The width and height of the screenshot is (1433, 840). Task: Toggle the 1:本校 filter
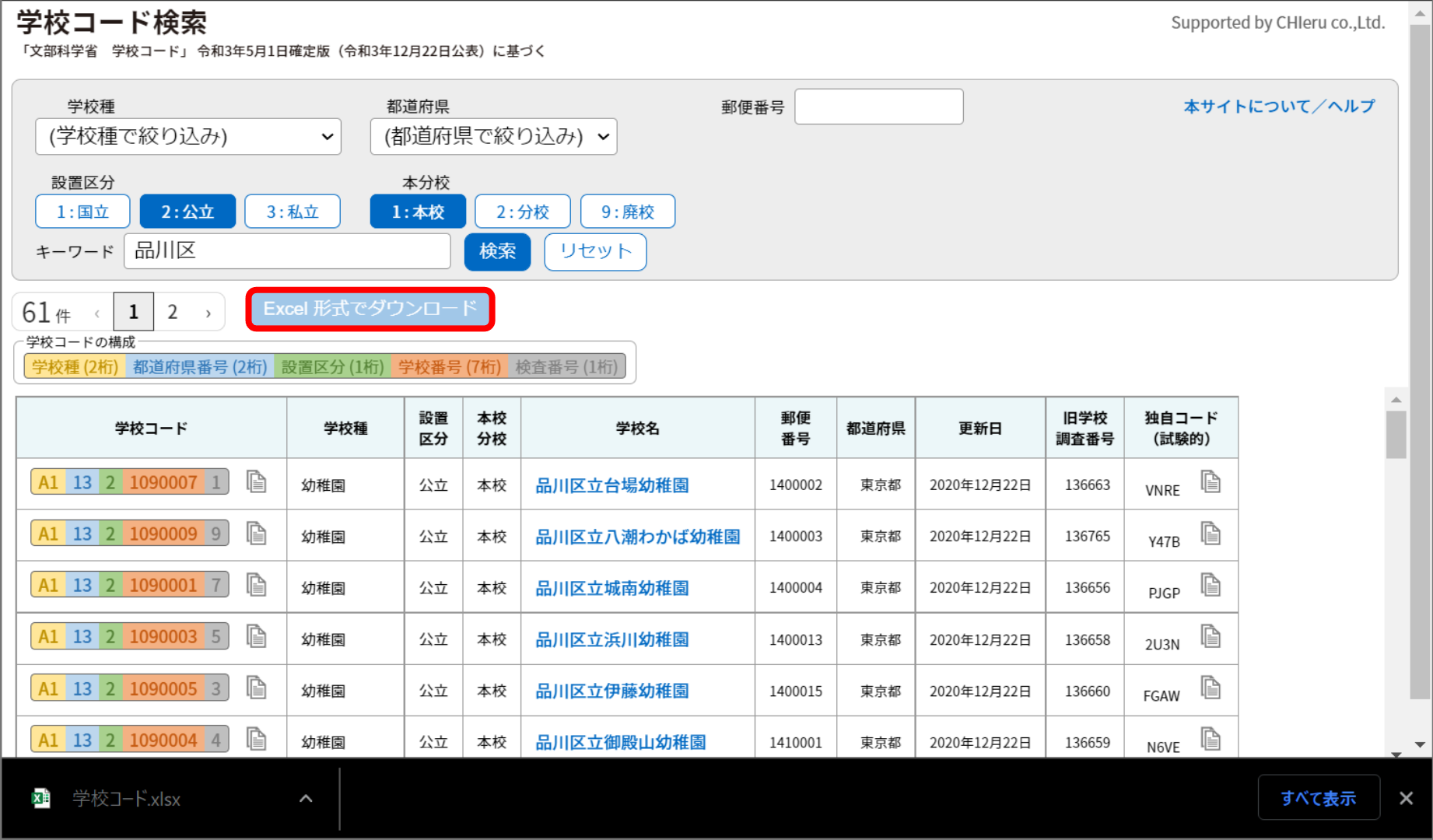418,212
